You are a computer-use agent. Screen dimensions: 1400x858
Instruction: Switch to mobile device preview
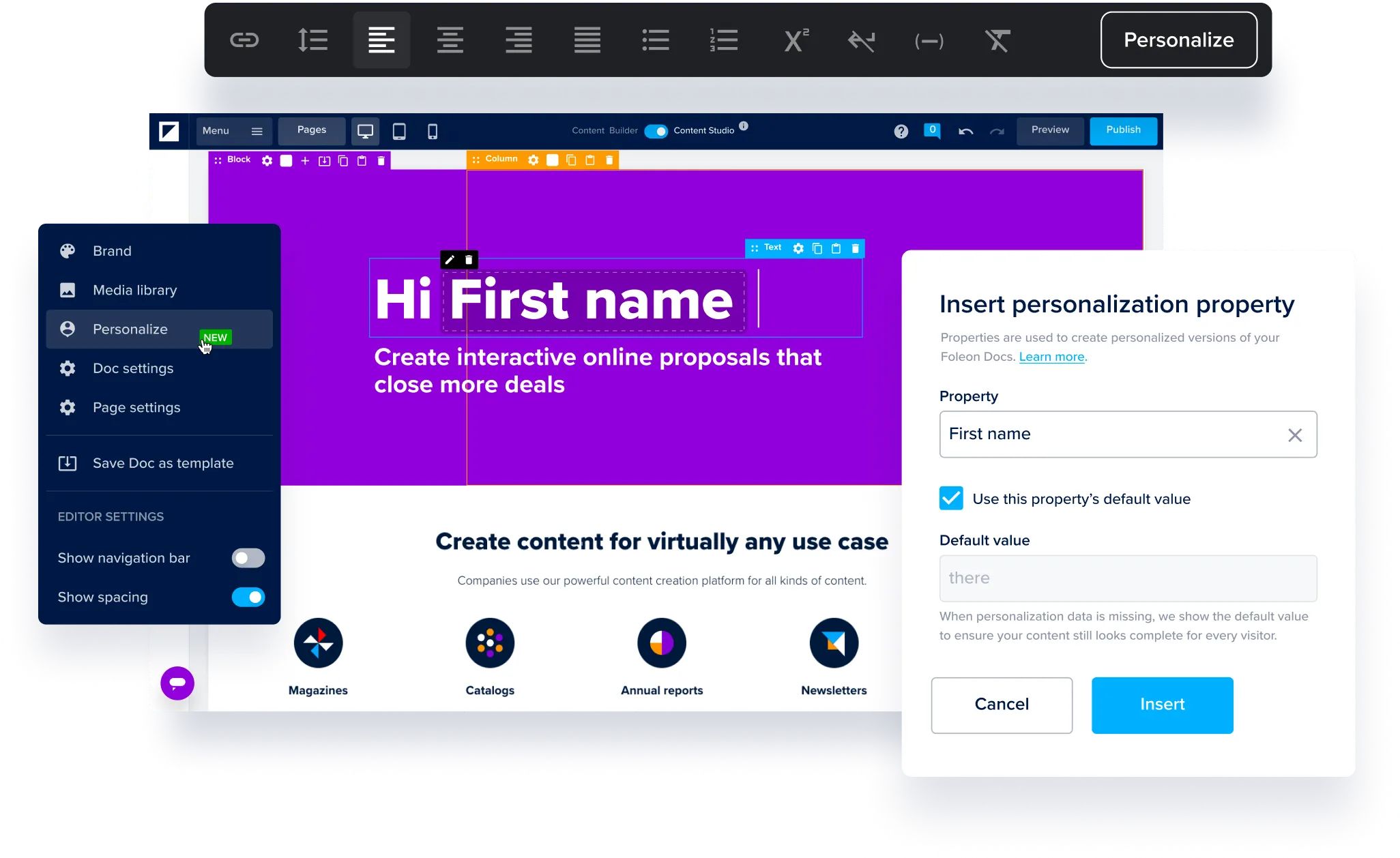(x=433, y=131)
